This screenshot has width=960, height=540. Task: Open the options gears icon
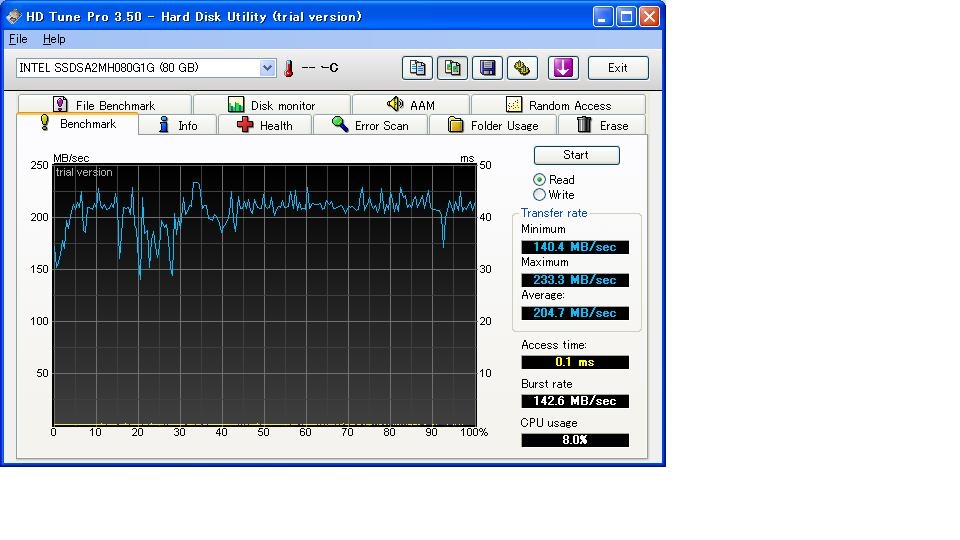[x=522, y=68]
